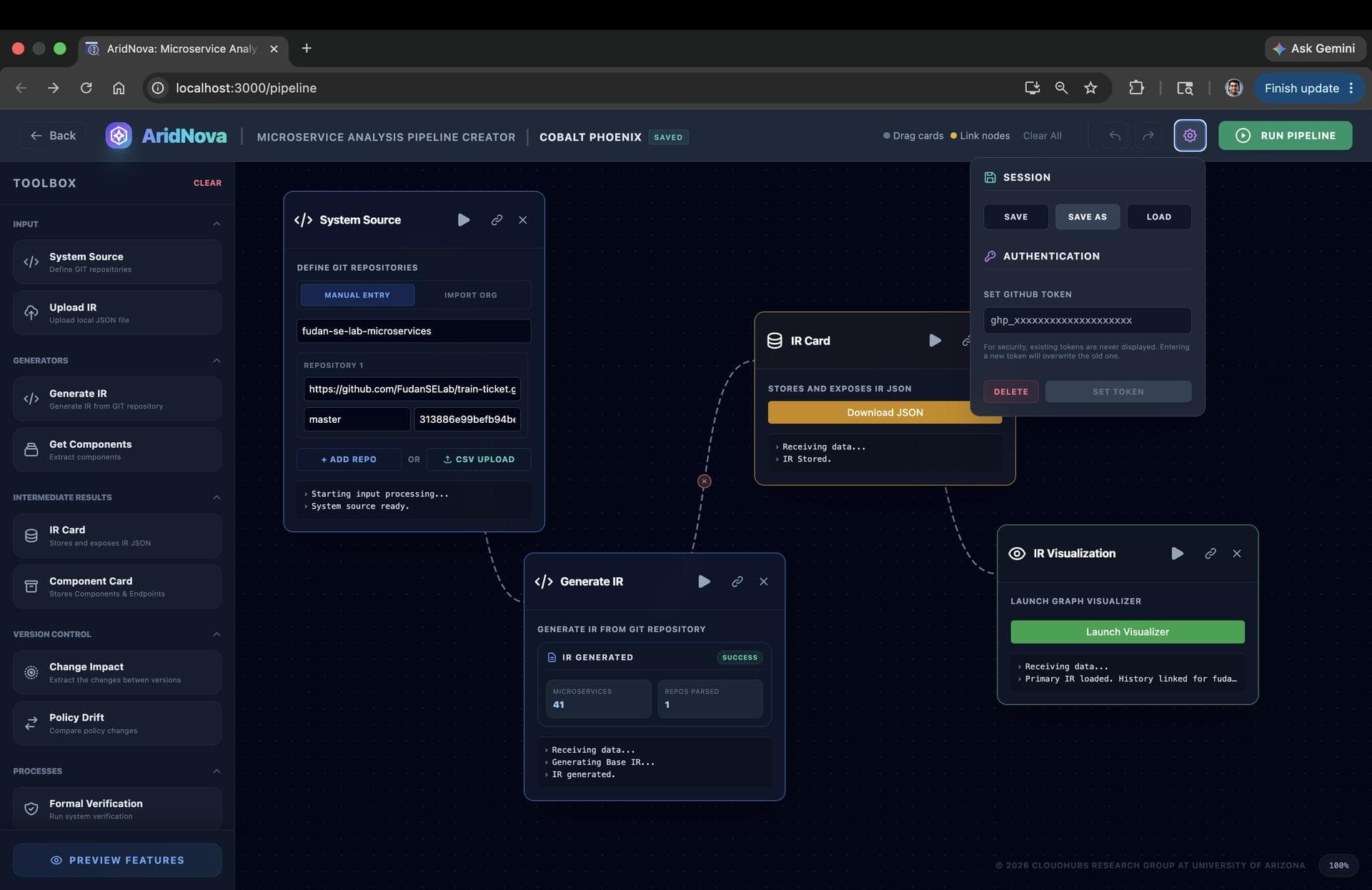Focus the system name field fudan-se-lab-microservices
The height and width of the screenshot is (890, 1372).
[x=414, y=331]
